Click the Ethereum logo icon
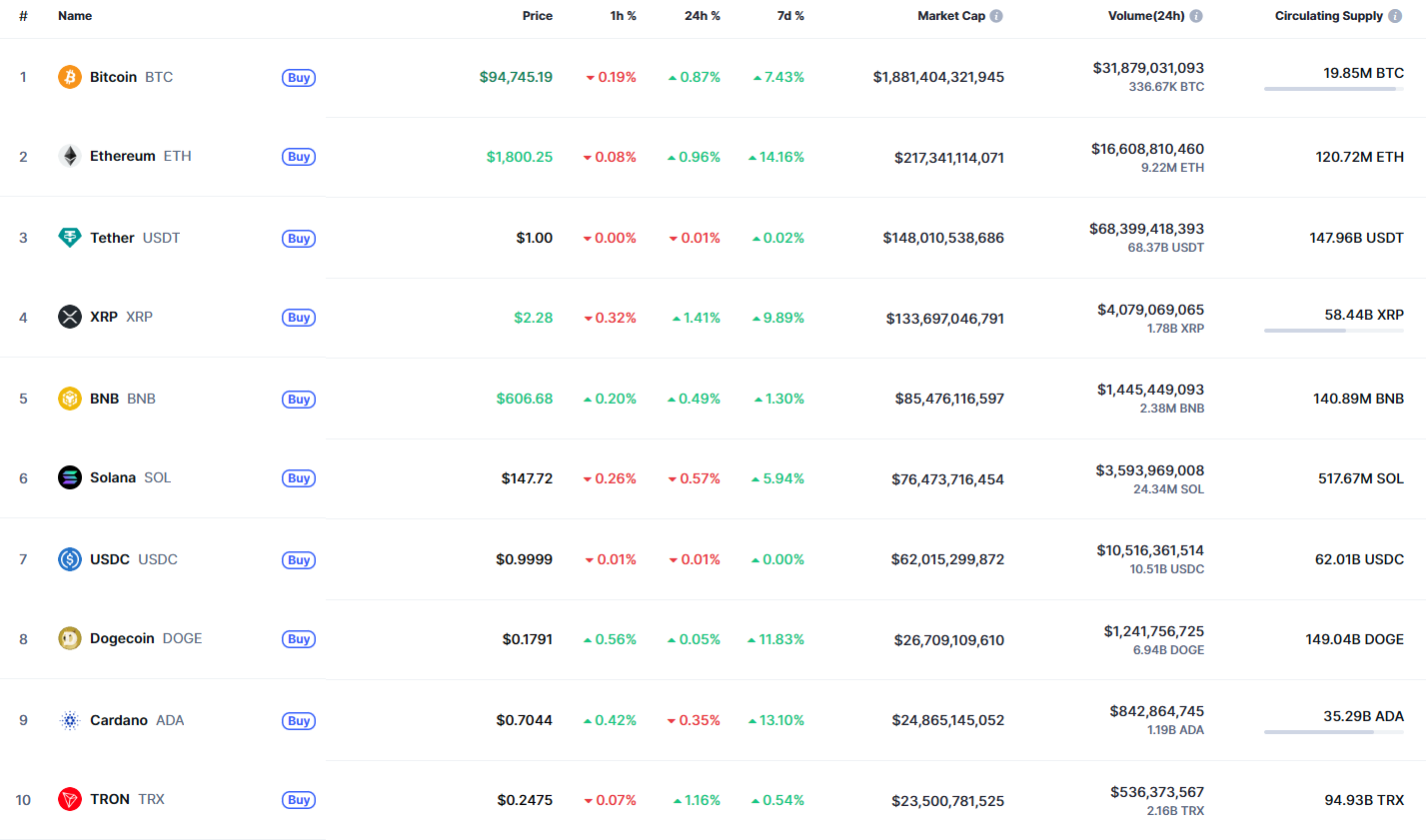This screenshot has height=840, width=1426. (70, 156)
